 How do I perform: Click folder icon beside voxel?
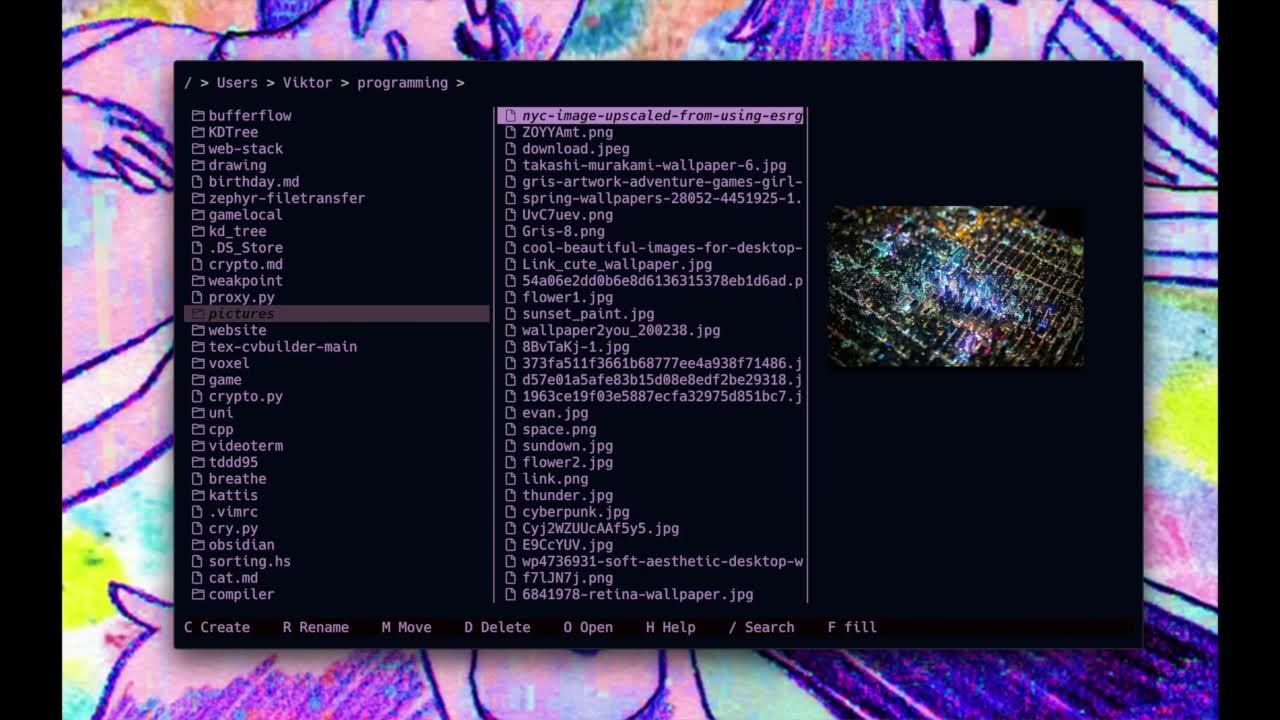(198, 363)
